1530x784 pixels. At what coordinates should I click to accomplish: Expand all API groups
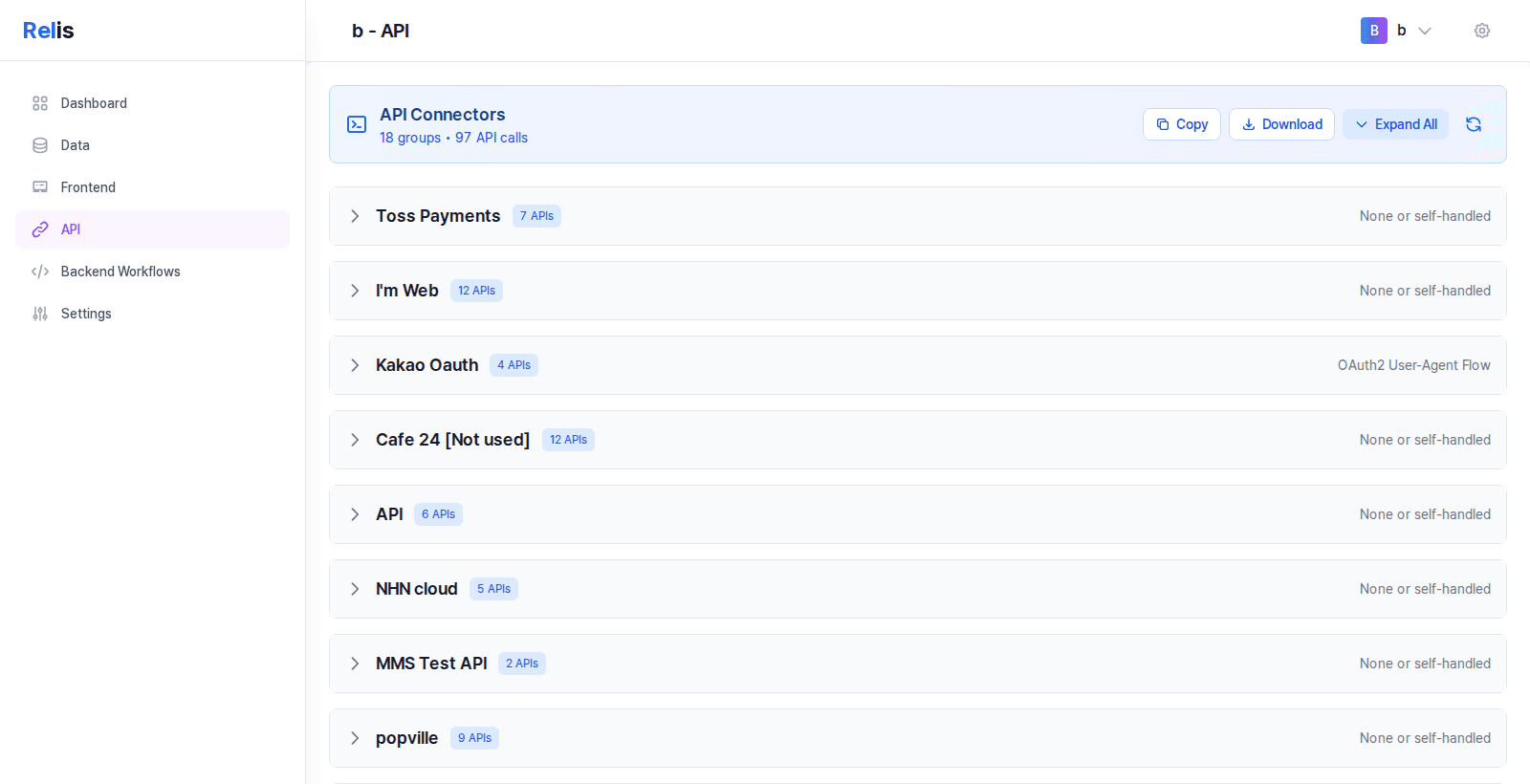[x=1396, y=124]
